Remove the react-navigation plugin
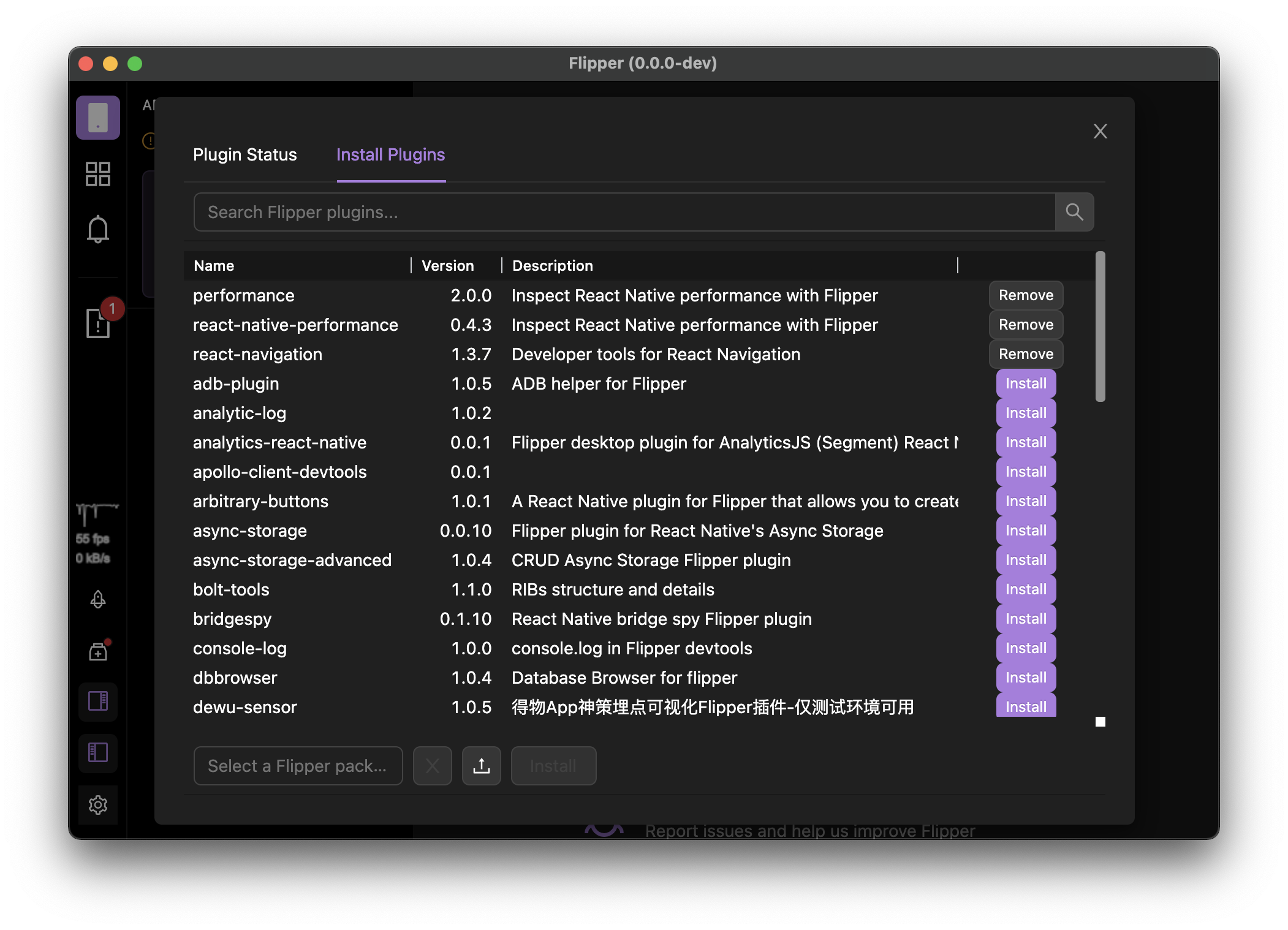Image resolution: width=1288 pixels, height=930 pixels. coord(1026,354)
